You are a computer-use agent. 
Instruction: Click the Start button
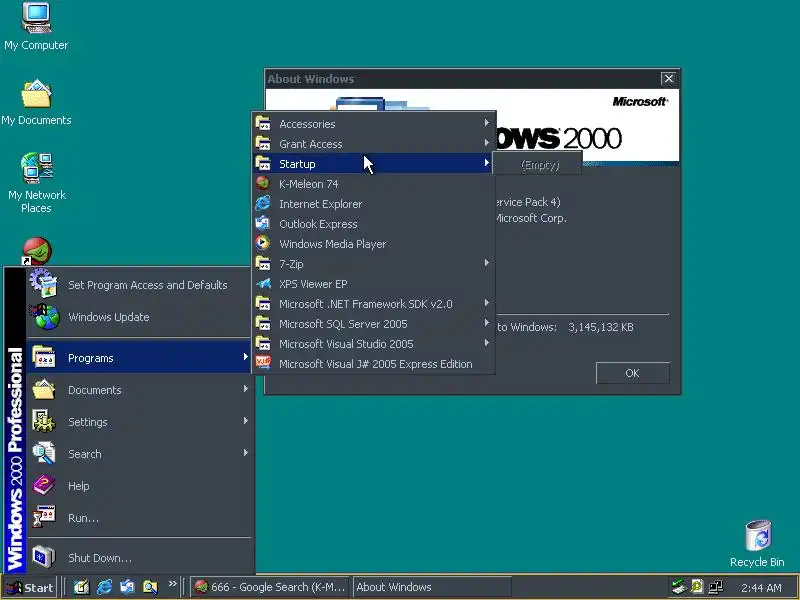(30, 587)
